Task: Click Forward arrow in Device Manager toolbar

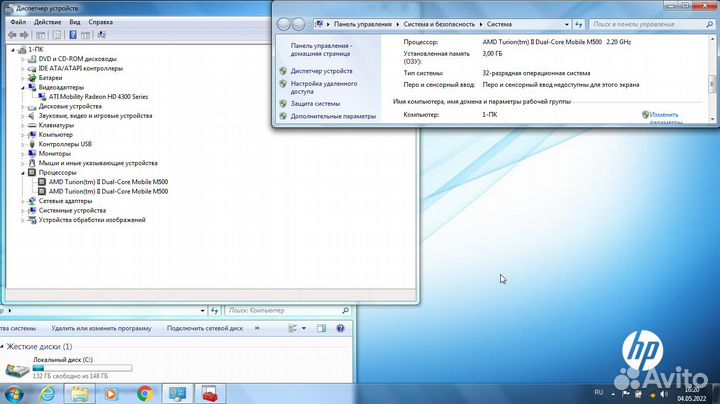Action: pyautogui.click(x=24, y=35)
